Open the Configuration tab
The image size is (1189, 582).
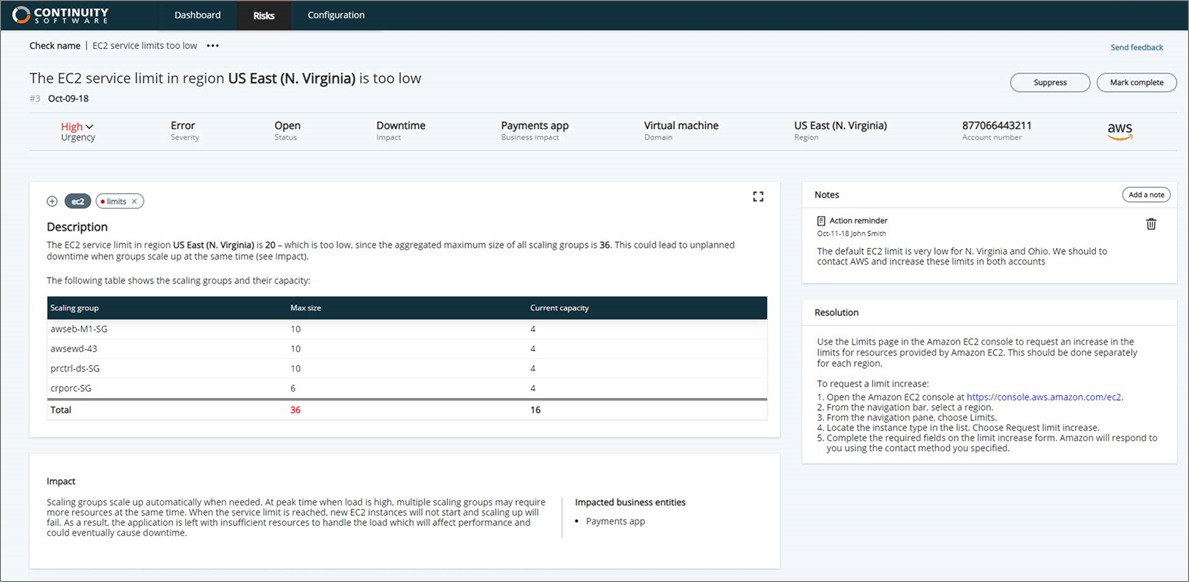pyautogui.click(x=336, y=15)
